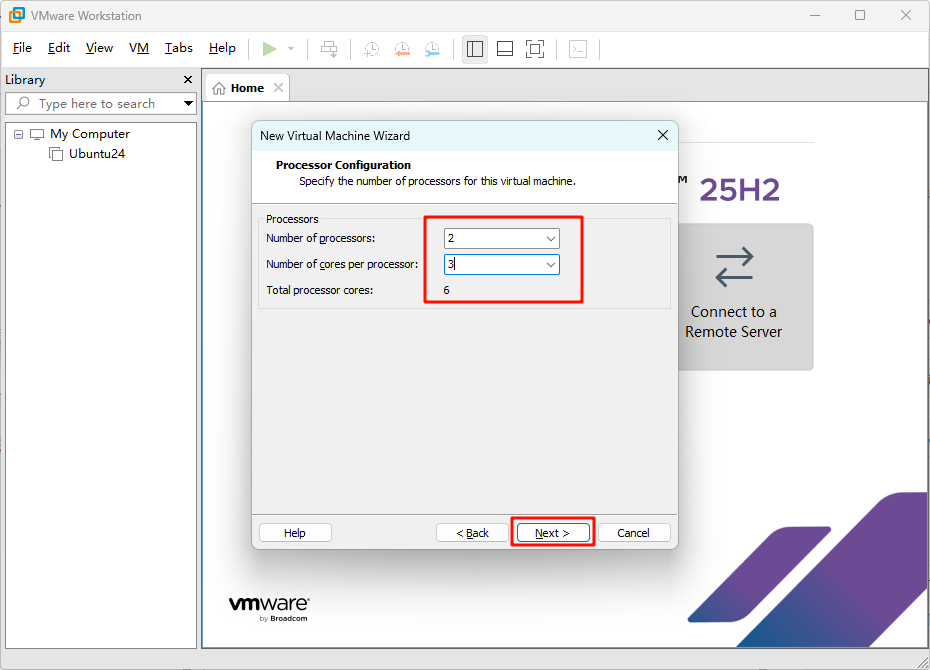
Task: Click the Take Snapshot toolbar icon
Action: (372, 49)
